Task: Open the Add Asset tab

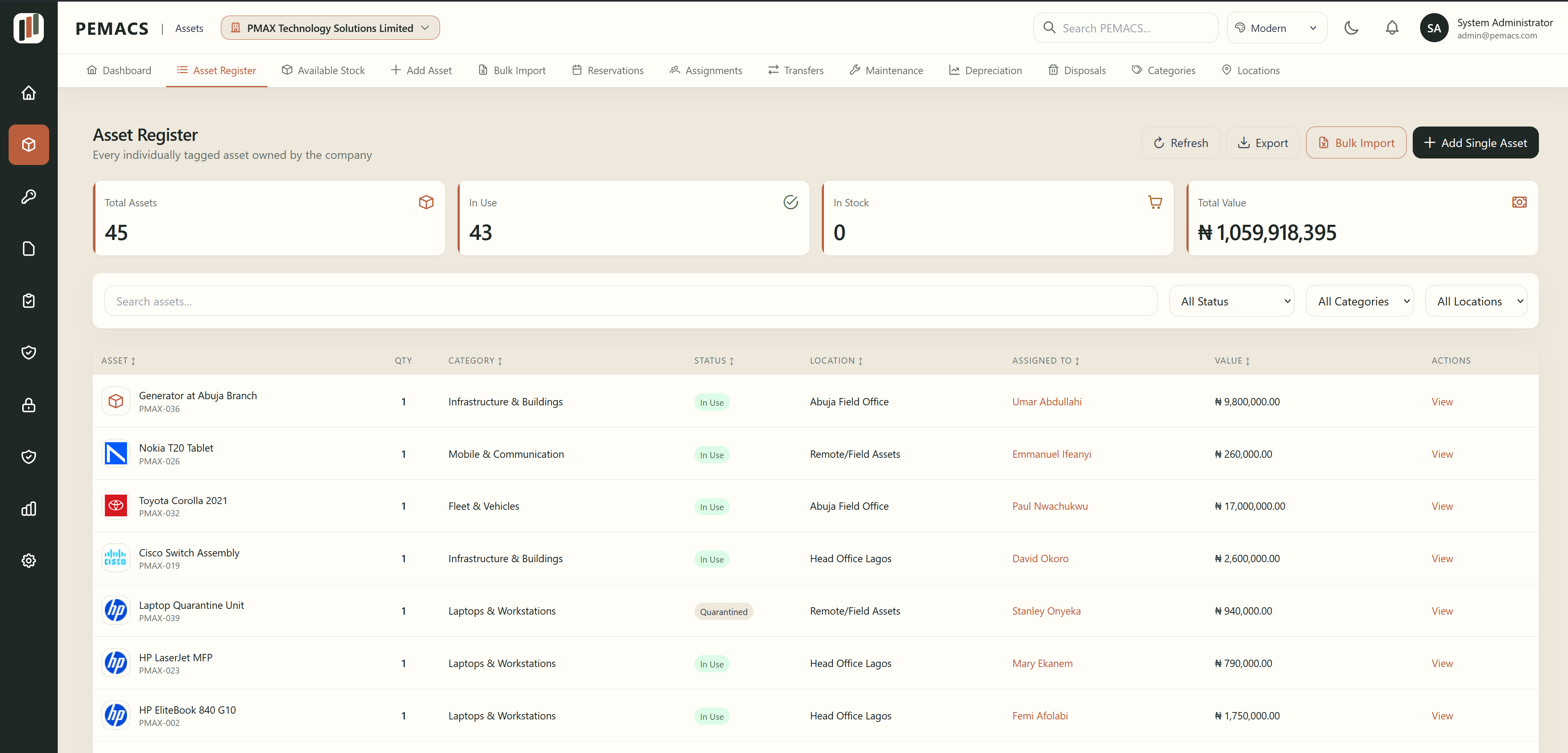Action: (421, 70)
